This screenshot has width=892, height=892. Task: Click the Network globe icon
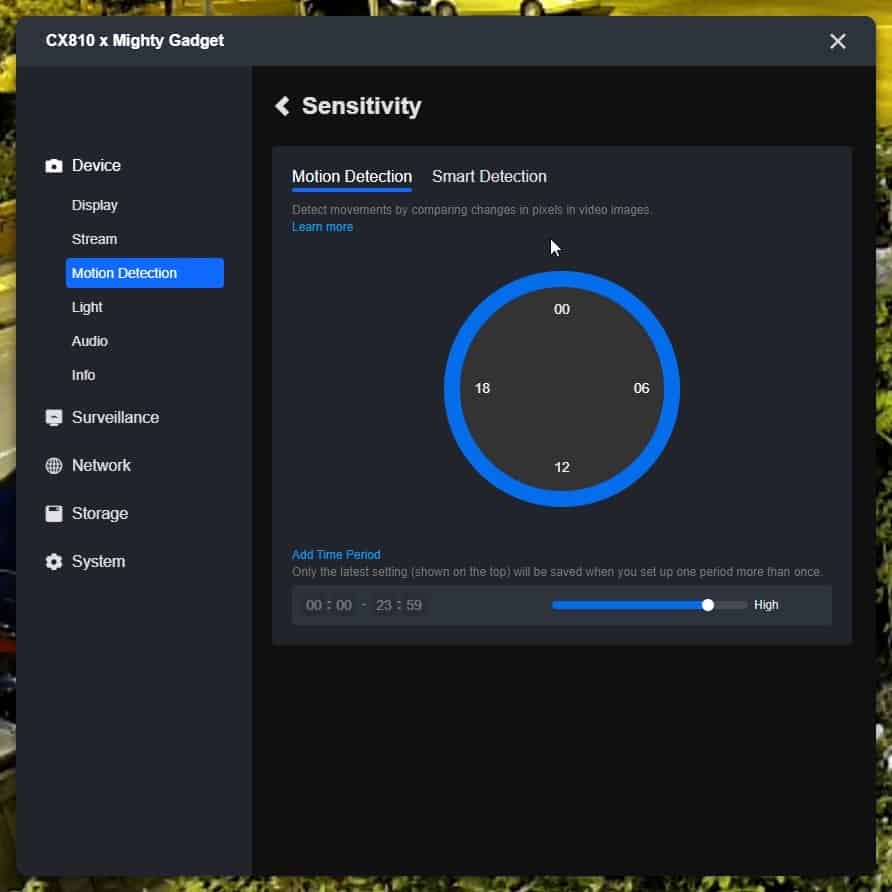click(x=54, y=466)
